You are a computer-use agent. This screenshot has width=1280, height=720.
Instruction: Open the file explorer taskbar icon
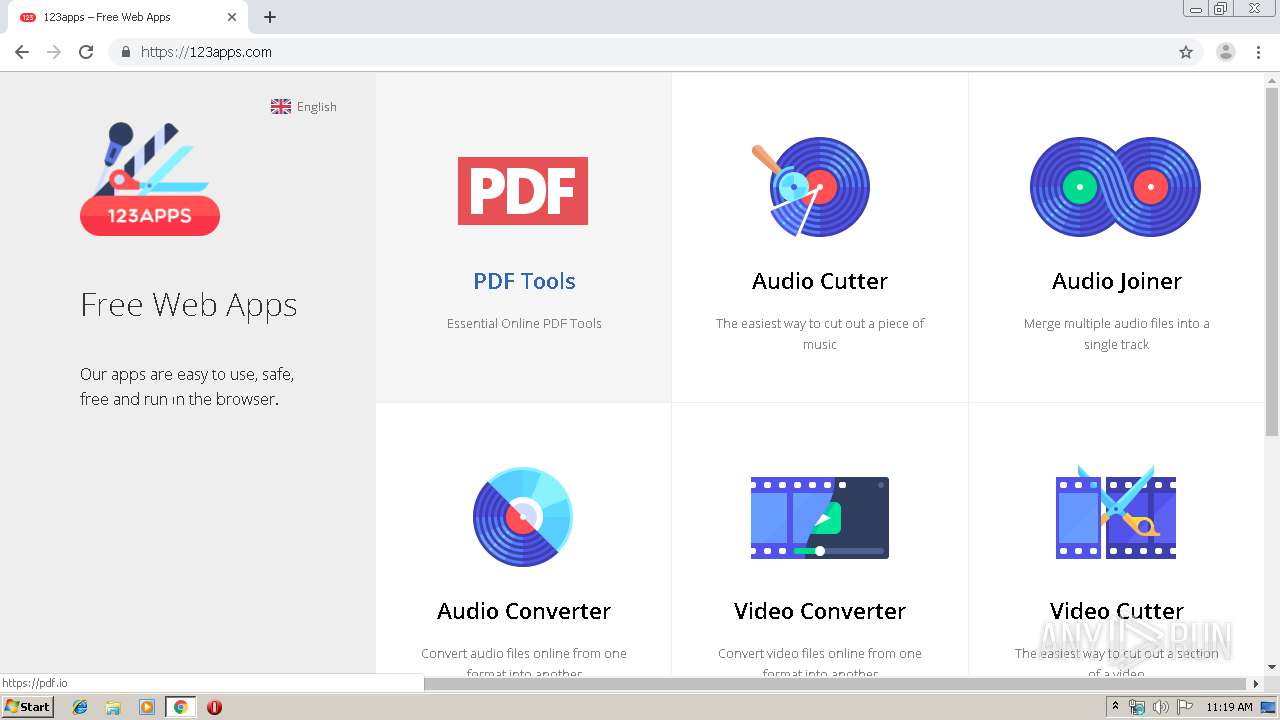[113, 707]
